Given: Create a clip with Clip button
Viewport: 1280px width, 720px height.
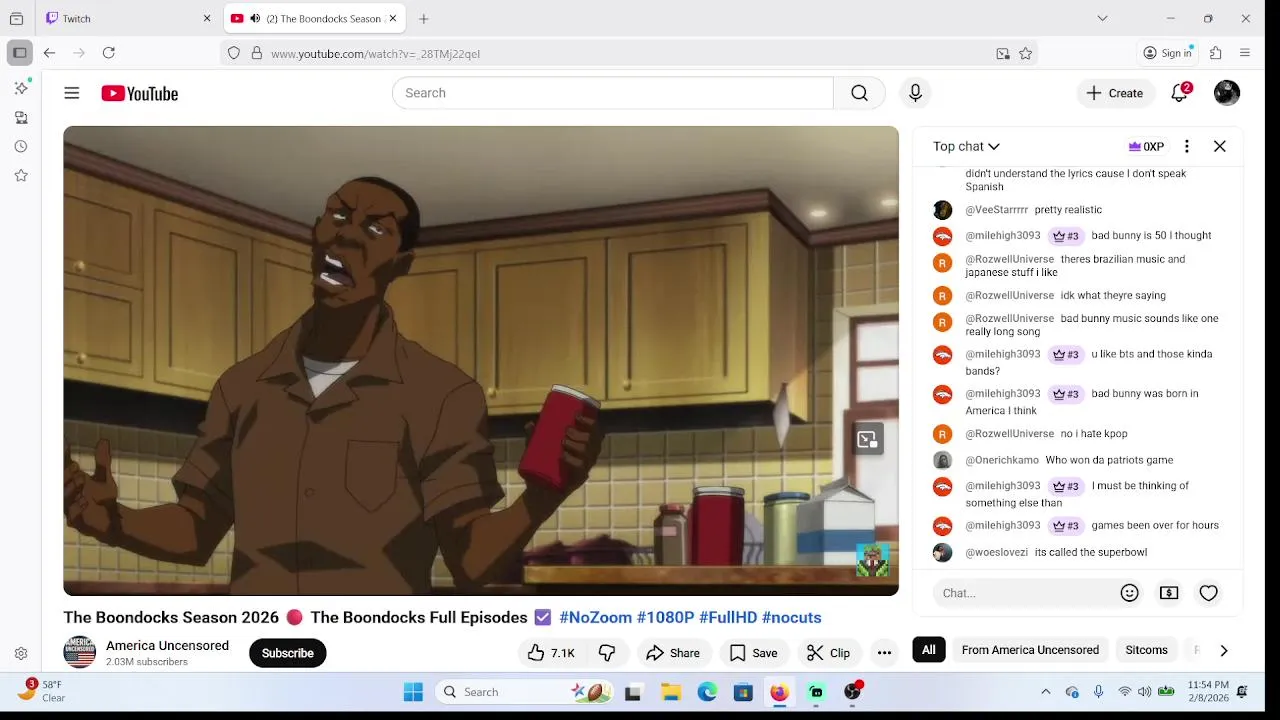Looking at the screenshot, I should click(x=829, y=653).
